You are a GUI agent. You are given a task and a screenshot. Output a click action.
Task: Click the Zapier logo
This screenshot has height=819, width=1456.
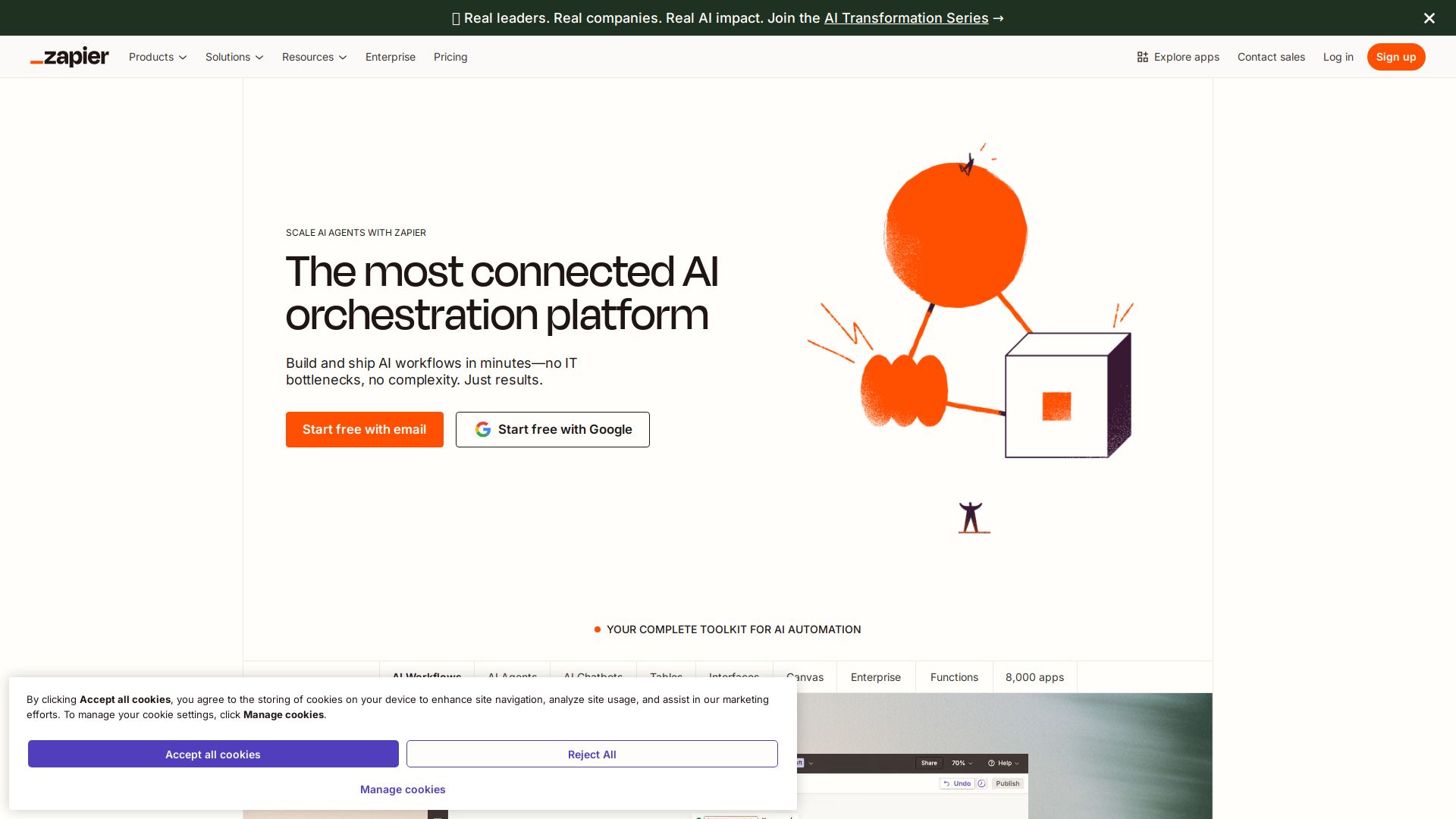click(69, 57)
